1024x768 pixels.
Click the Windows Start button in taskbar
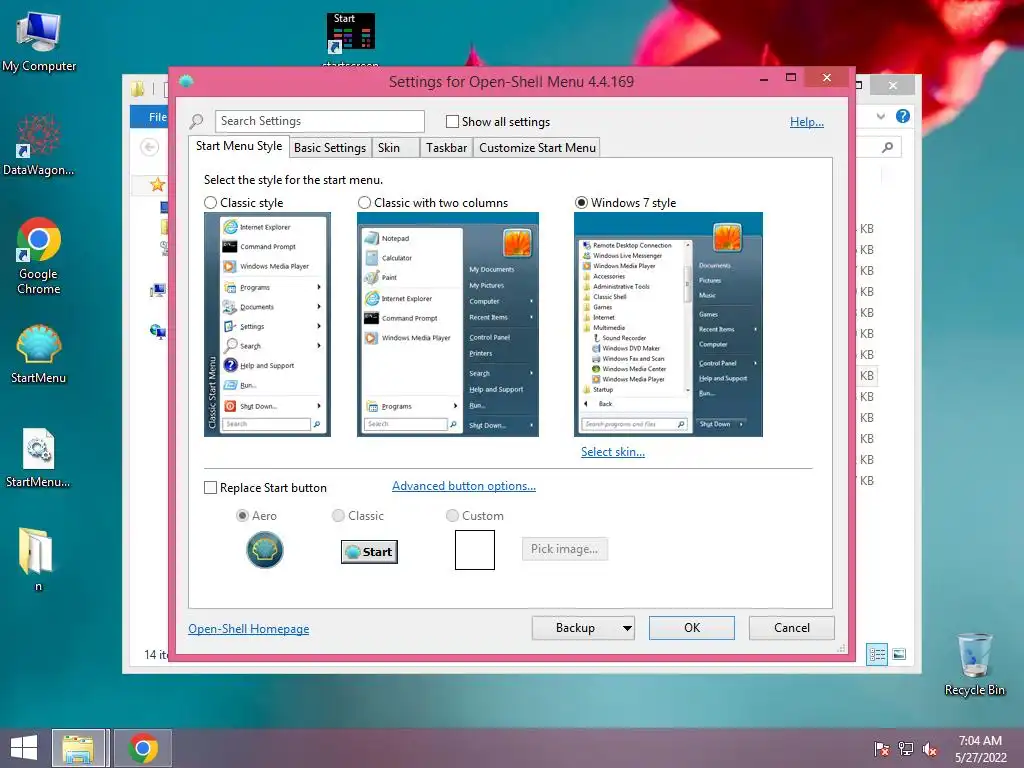pos(24,748)
